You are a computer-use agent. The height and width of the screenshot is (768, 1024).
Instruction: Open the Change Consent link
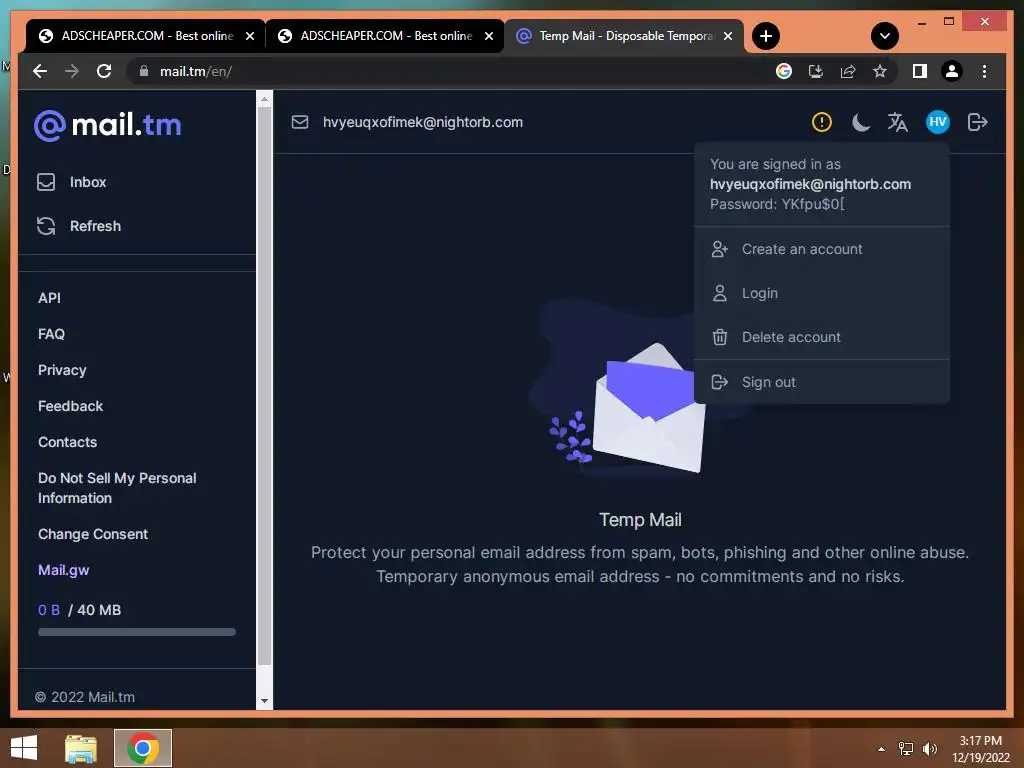coord(93,534)
